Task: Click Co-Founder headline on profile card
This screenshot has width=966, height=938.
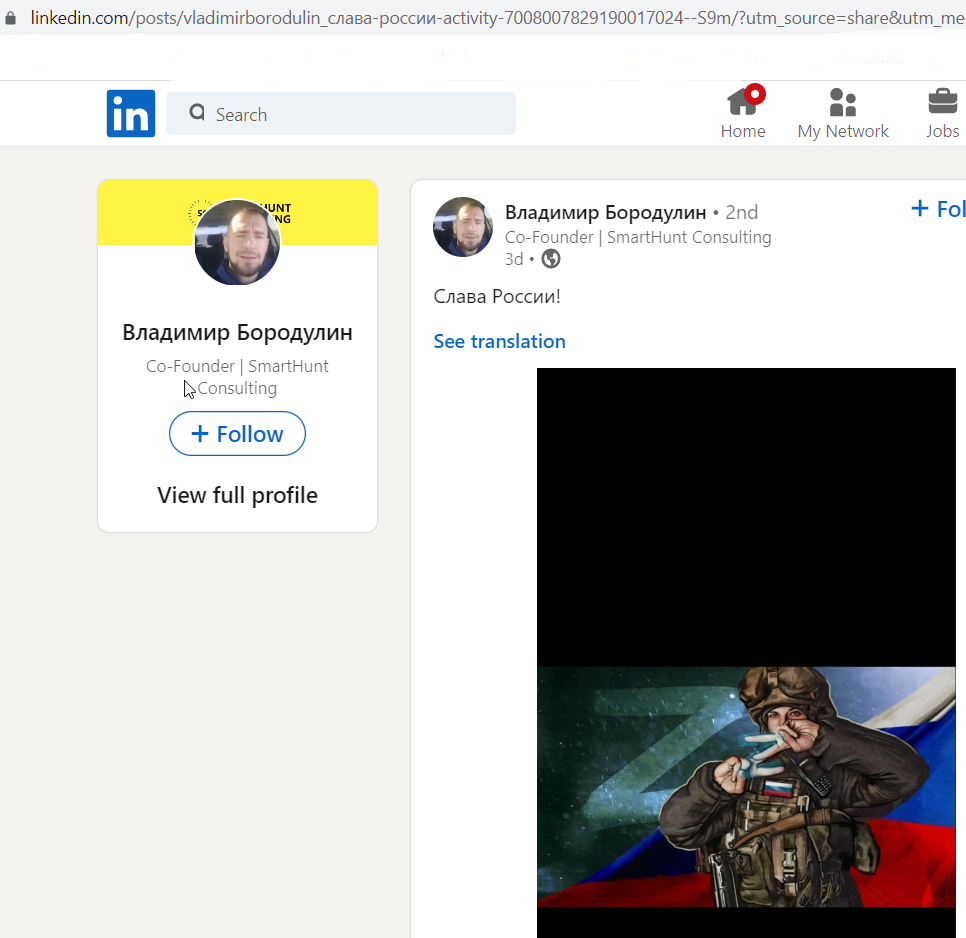Action: [237, 377]
